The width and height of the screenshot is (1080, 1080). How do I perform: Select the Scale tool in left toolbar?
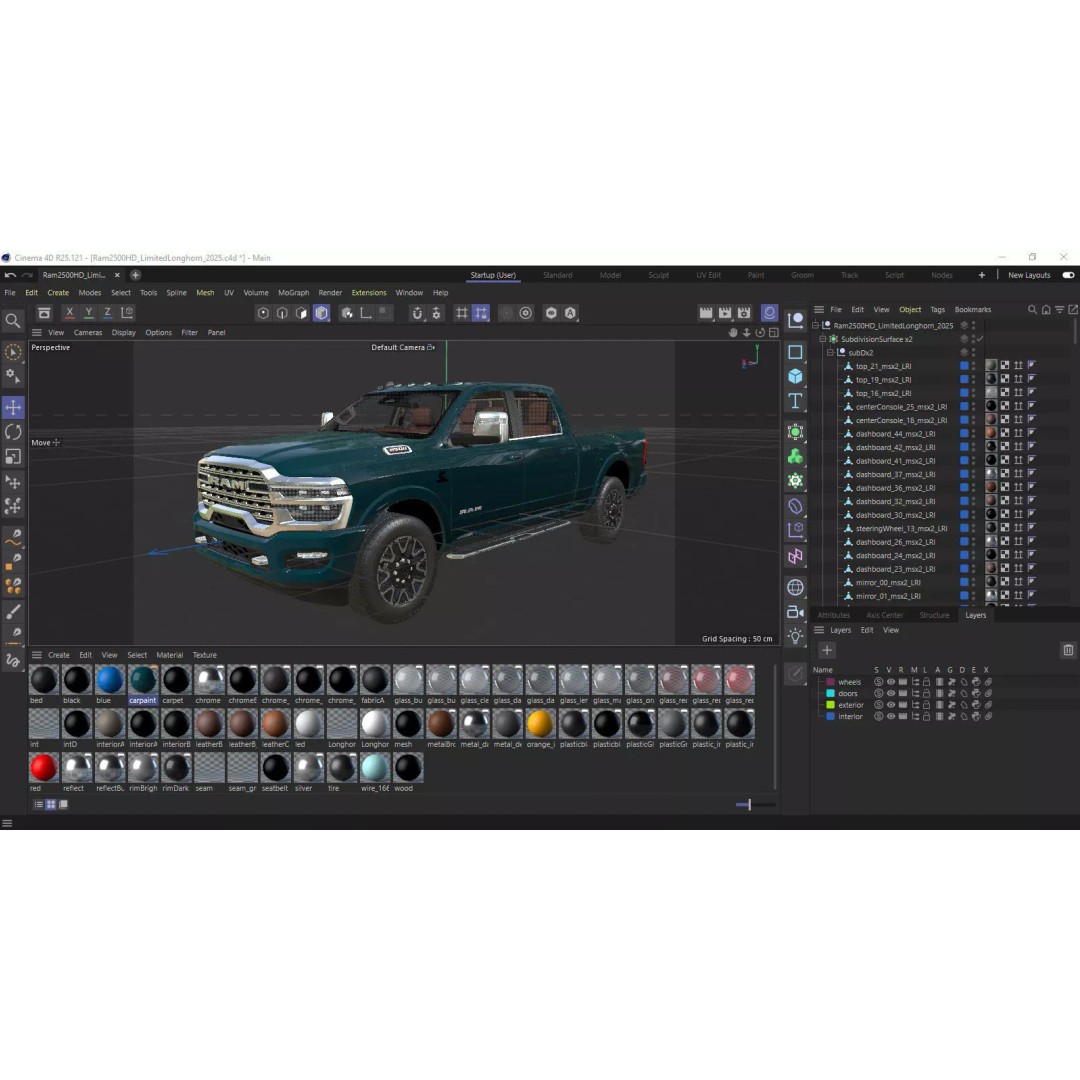tap(13, 457)
